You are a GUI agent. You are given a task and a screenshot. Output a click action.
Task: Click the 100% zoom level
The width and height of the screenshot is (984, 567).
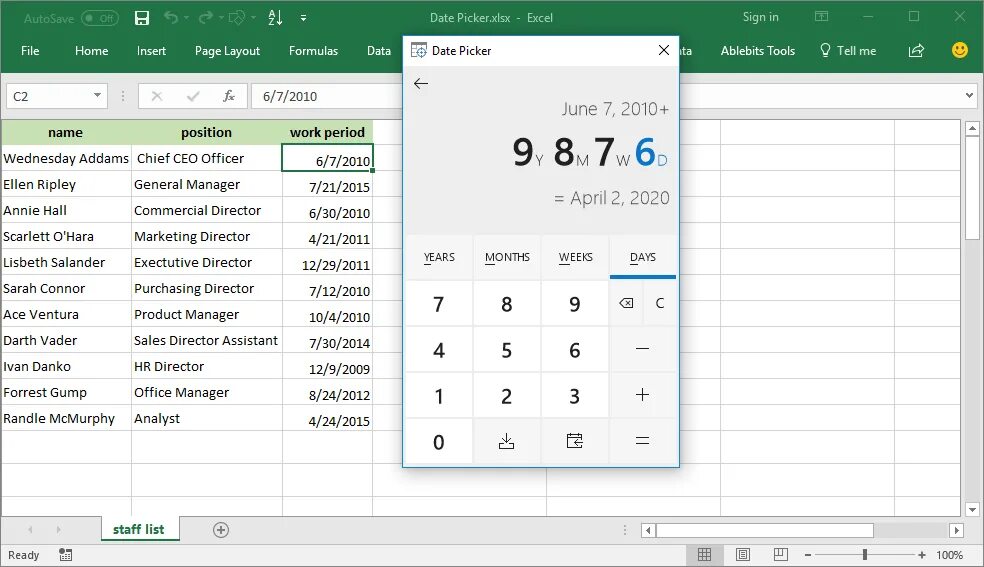[949, 555]
